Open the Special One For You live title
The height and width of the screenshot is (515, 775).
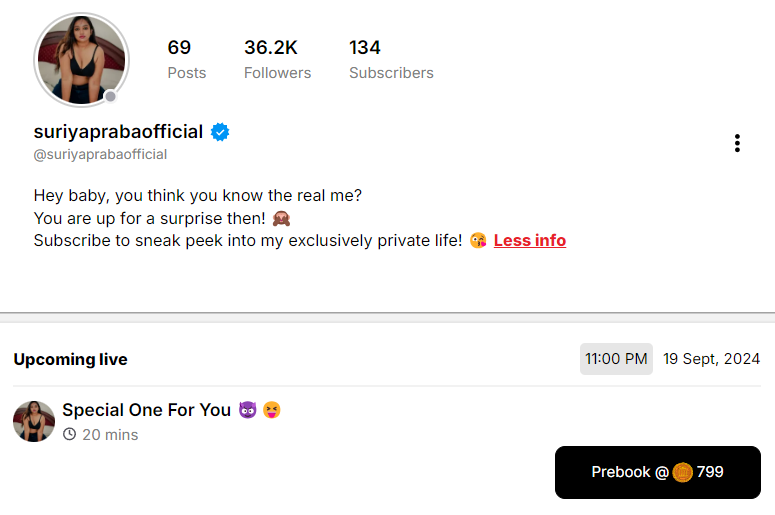[x=146, y=410]
